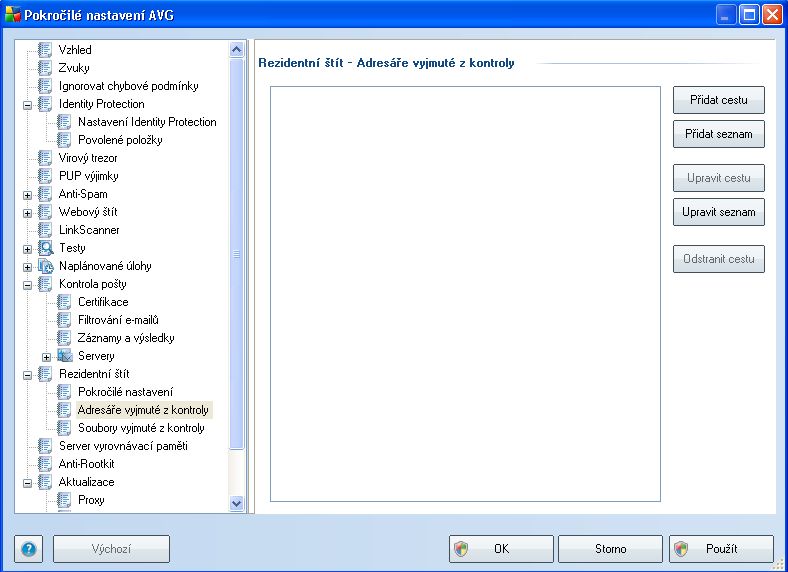Image resolution: width=788 pixels, height=572 pixels.
Task: Expand the Servery subnode
Action: point(47,357)
